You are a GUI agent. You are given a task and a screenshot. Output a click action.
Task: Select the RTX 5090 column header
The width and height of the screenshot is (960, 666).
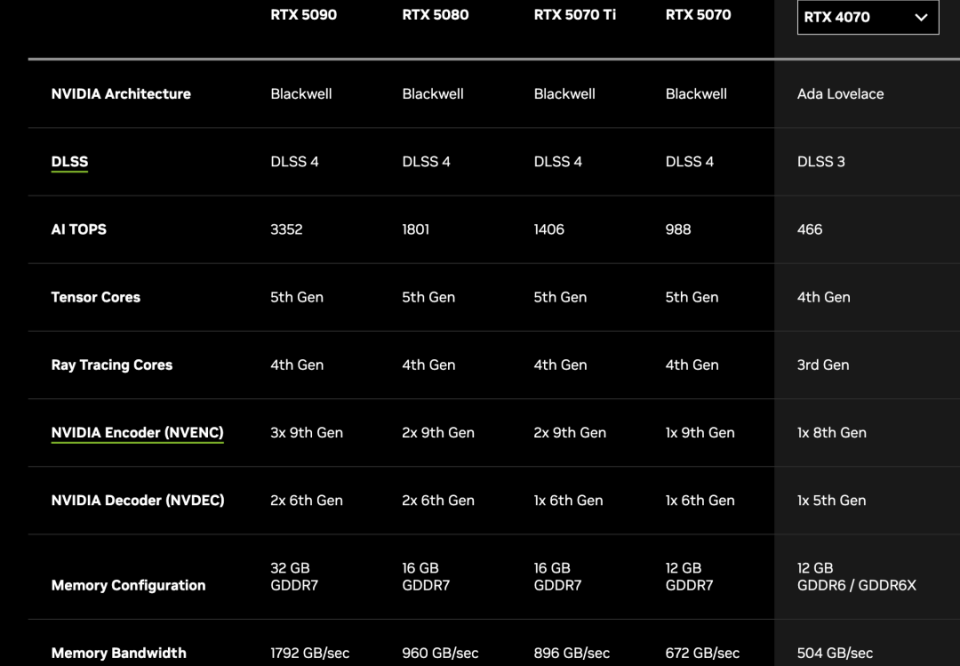[x=303, y=15]
